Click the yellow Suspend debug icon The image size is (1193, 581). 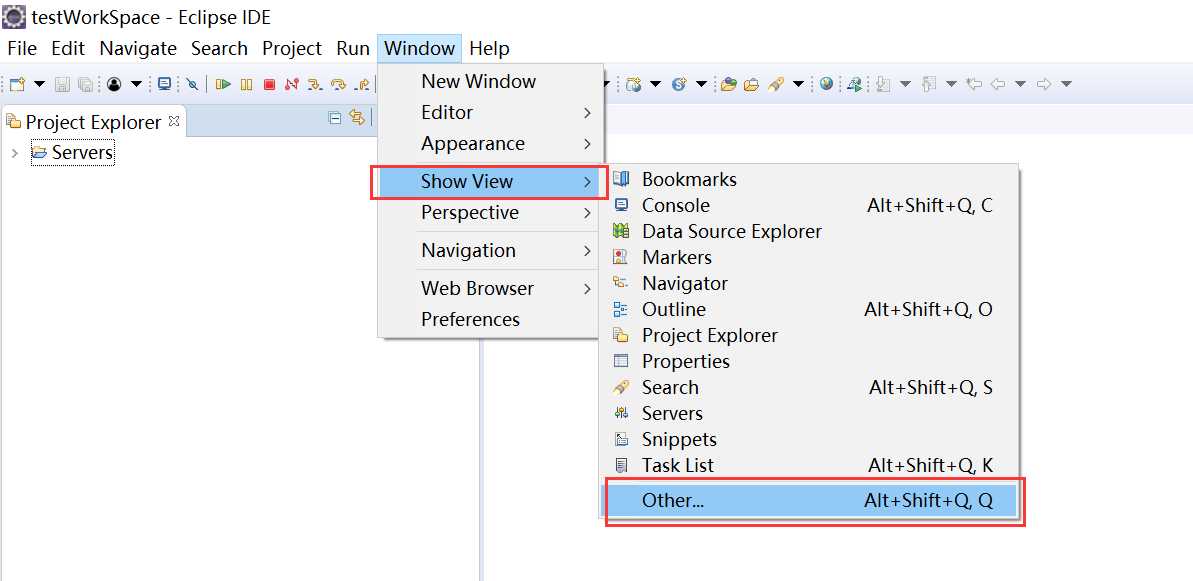coord(247,84)
